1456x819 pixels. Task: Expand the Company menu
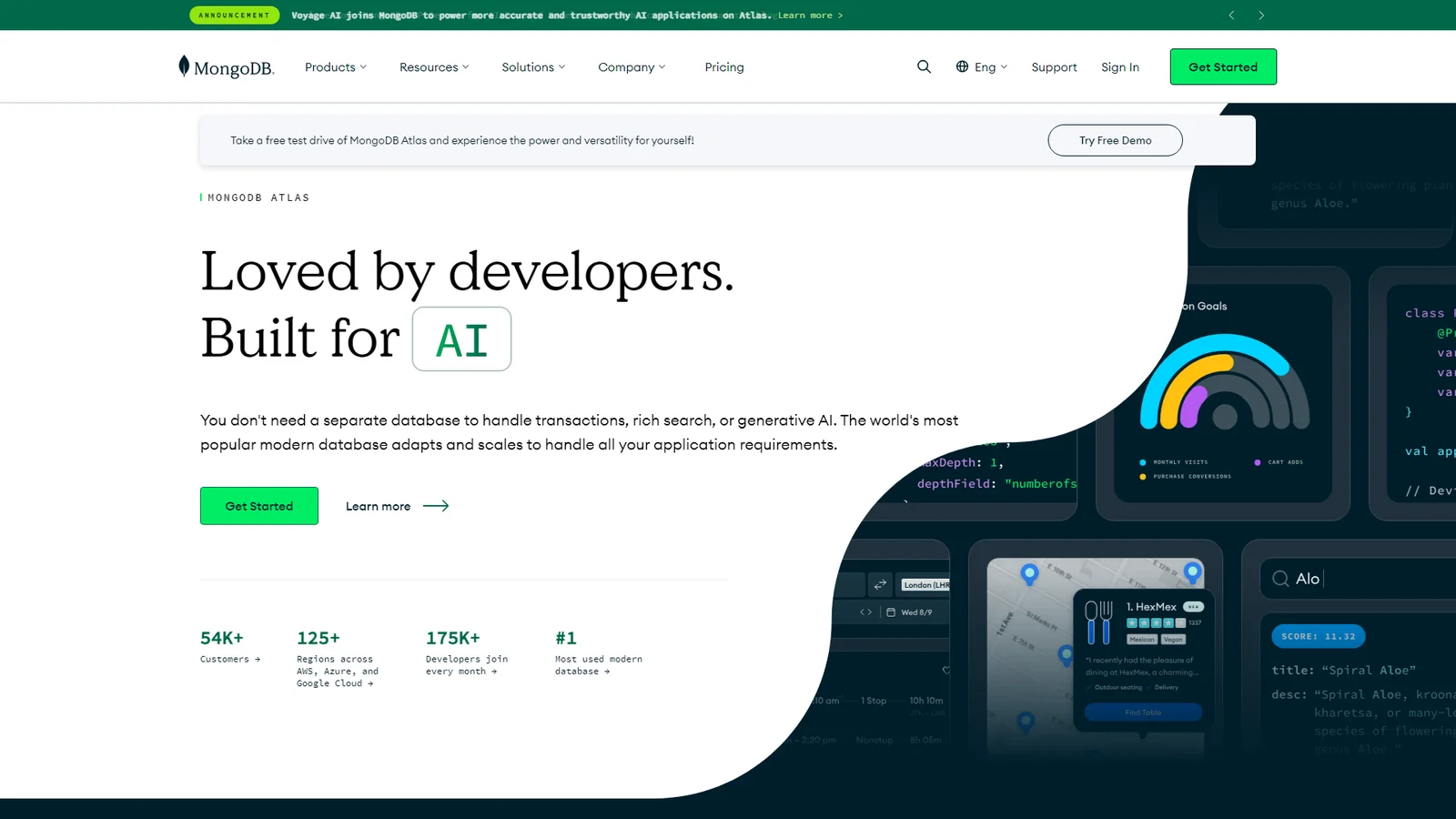pos(632,67)
